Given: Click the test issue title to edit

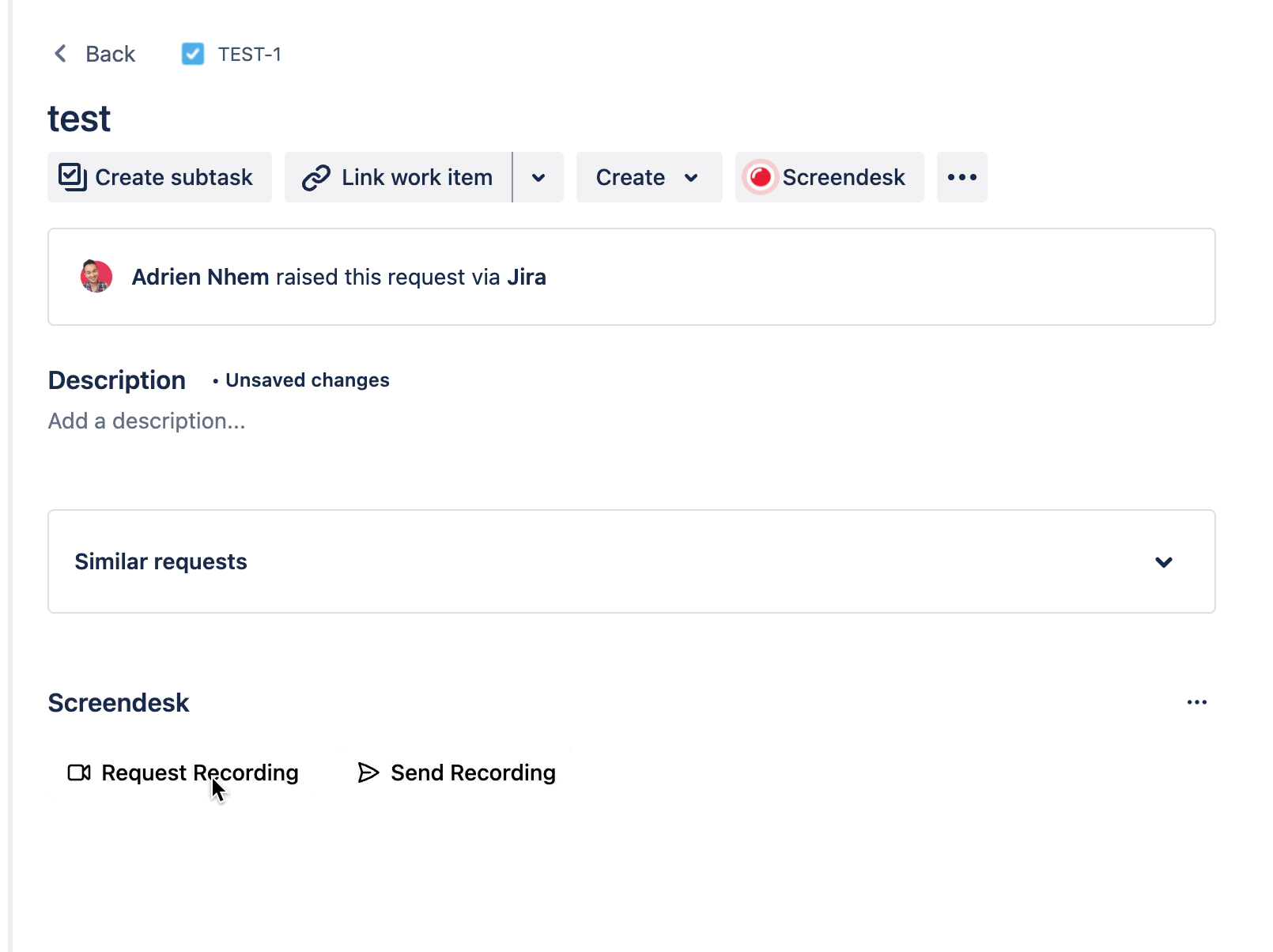Looking at the screenshot, I should click(79, 119).
